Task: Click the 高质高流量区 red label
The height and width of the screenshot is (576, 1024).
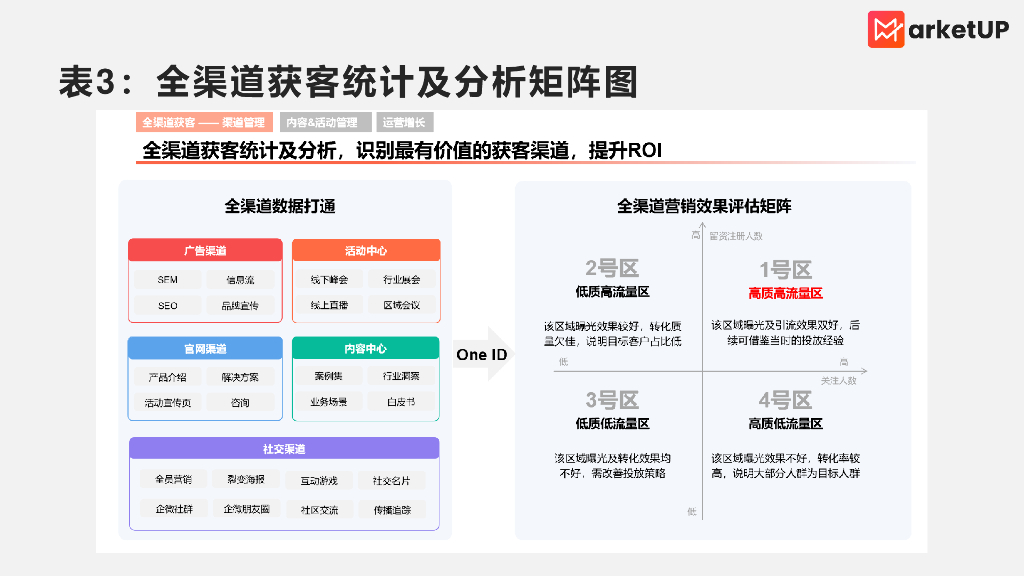Action: [x=785, y=293]
